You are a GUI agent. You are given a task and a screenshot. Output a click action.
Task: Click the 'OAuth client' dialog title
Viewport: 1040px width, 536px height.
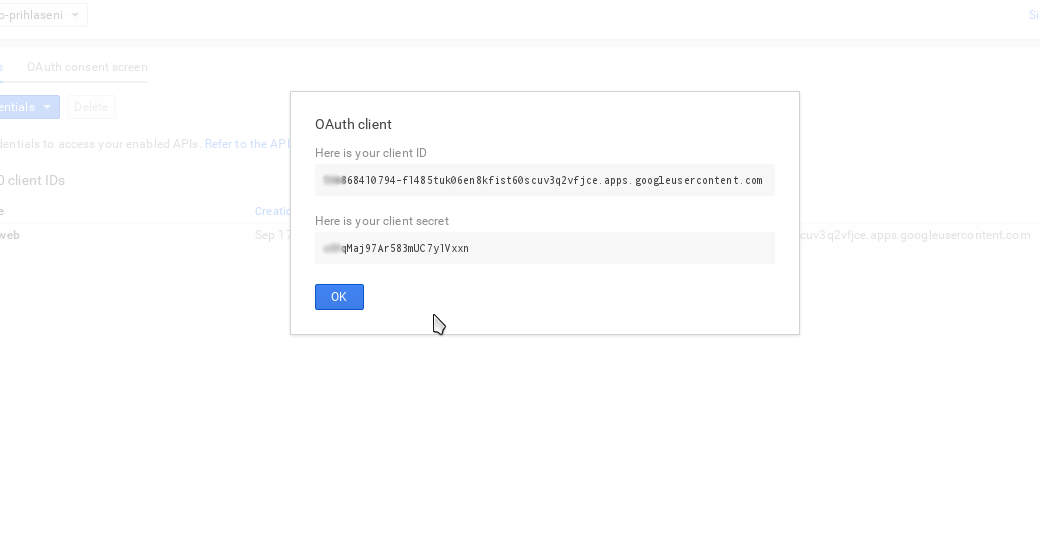click(x=354, y=125)
